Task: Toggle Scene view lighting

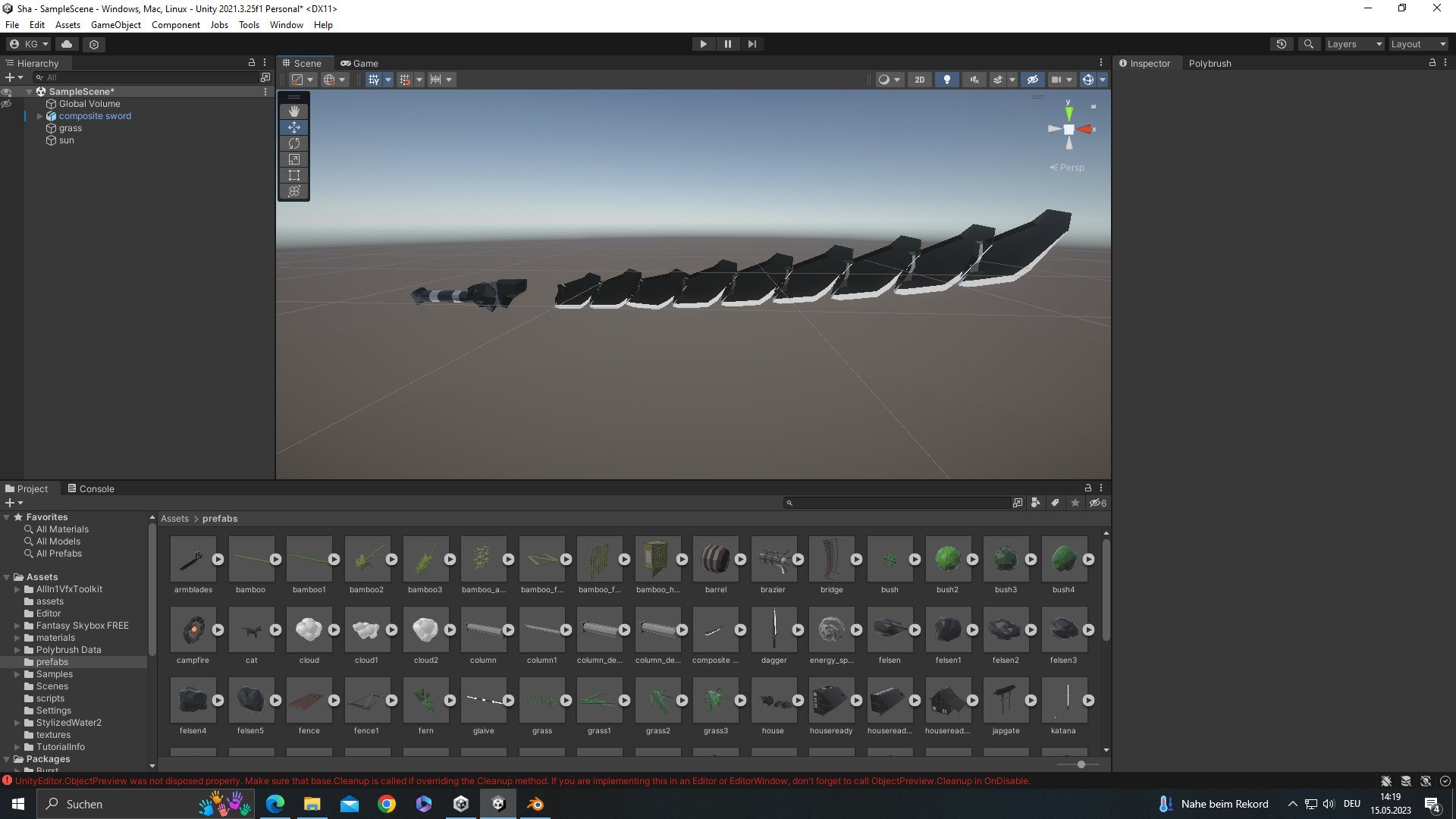Action: click(x=947, y=80)
